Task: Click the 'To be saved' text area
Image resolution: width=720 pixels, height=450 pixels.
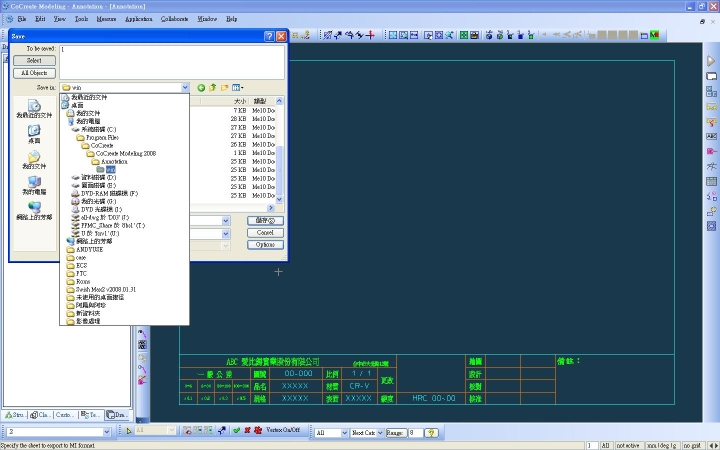Action: pos(172,62)
